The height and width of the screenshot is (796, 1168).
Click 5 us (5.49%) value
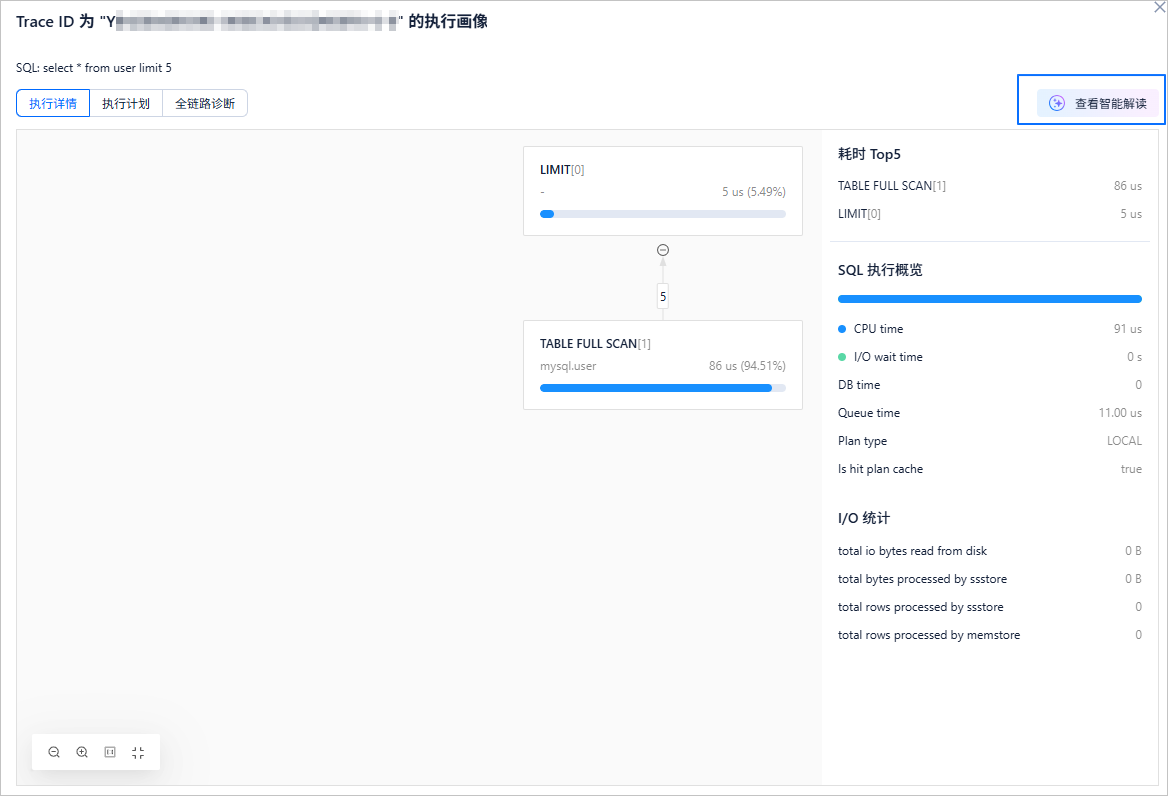coord(754,191)
